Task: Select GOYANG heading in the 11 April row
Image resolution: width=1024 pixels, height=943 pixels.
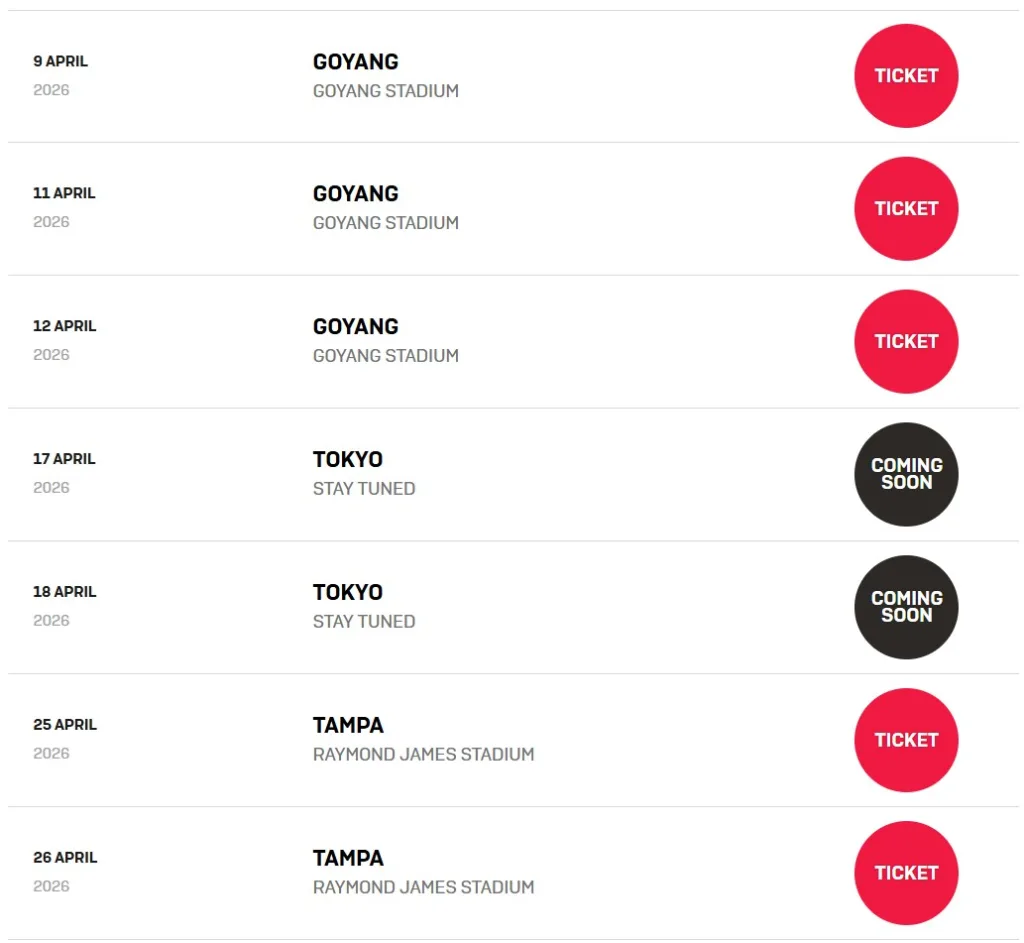Action: (x=356, y=194)
